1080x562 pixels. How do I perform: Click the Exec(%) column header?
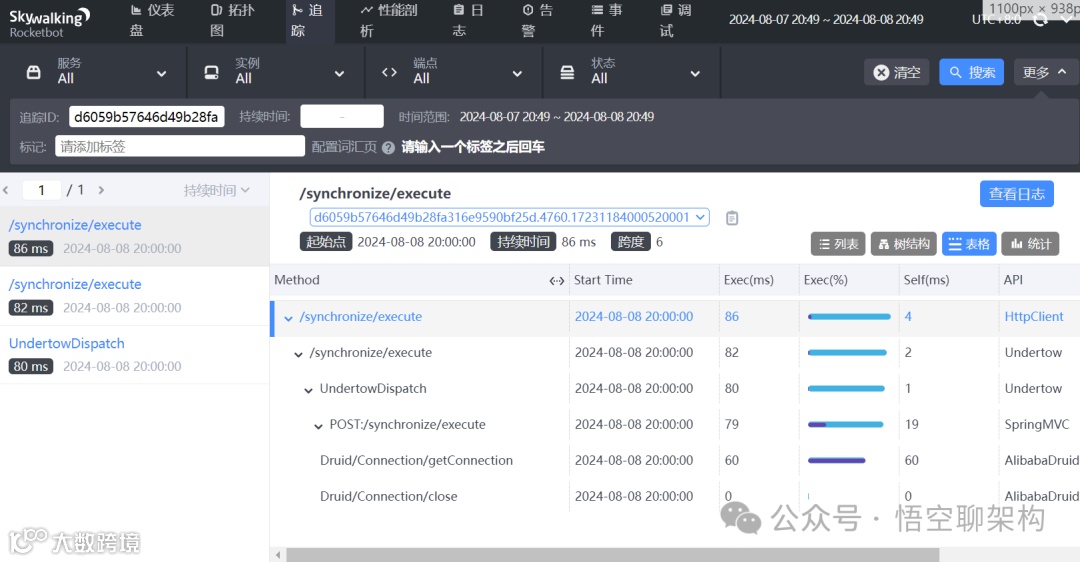point(825,280)
